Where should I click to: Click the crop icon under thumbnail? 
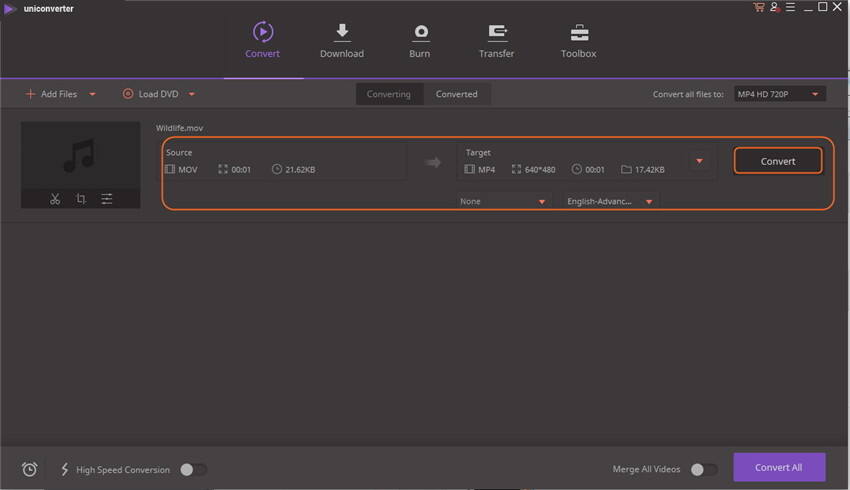[x=81, y=199]
